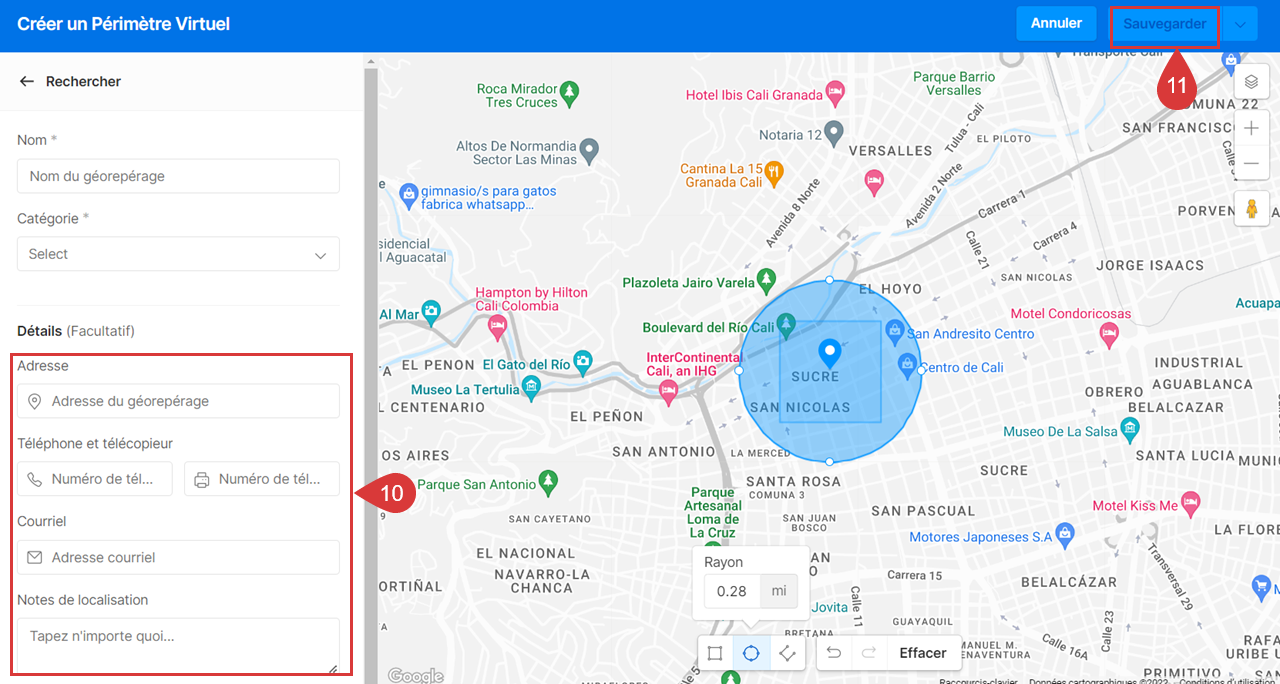Screen dimensions: 1280x684
Task: Click the VERSALLES neighborhood label
Action: pos(890,151)
